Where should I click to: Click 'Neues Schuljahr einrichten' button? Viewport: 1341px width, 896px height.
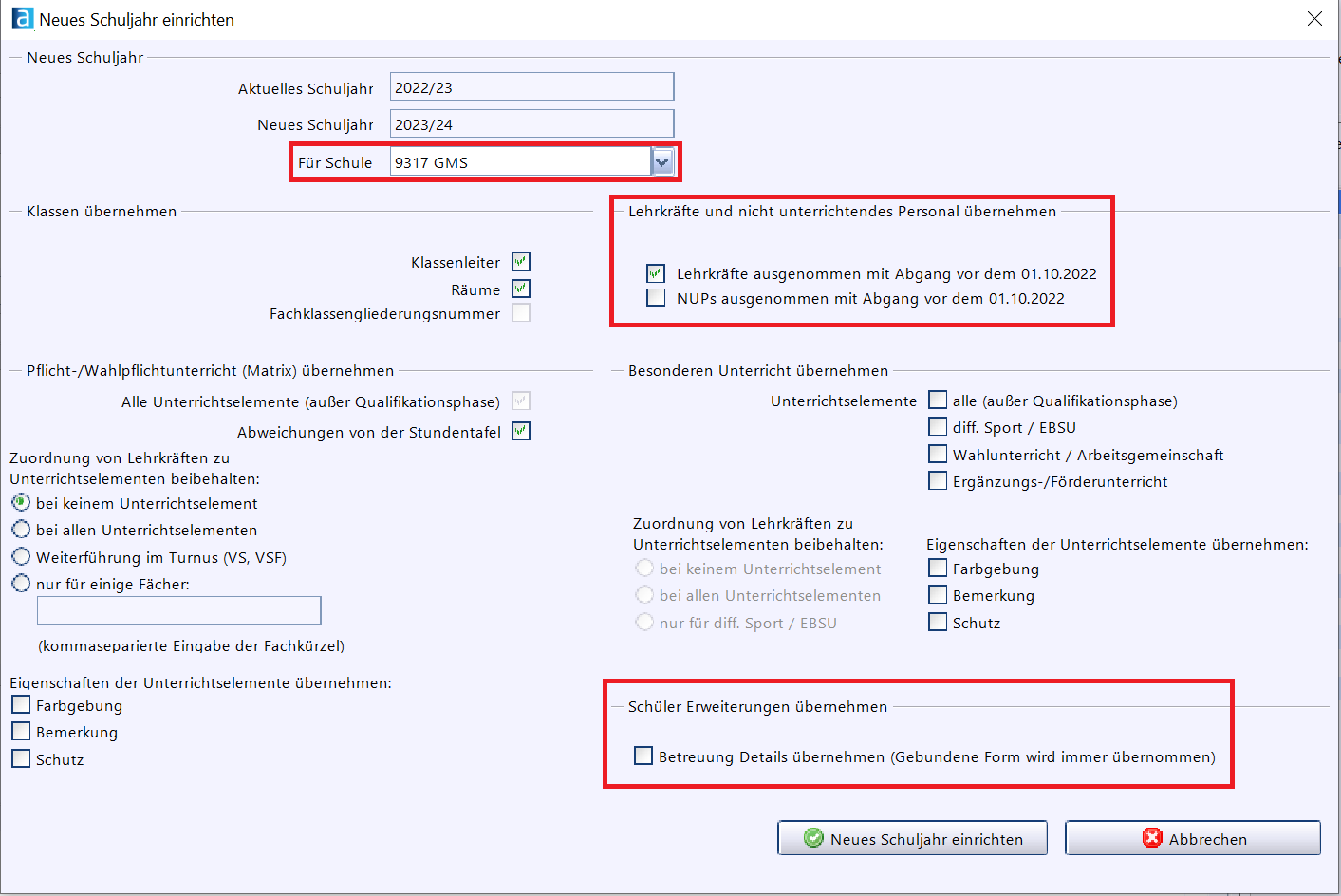click(913, 838)
